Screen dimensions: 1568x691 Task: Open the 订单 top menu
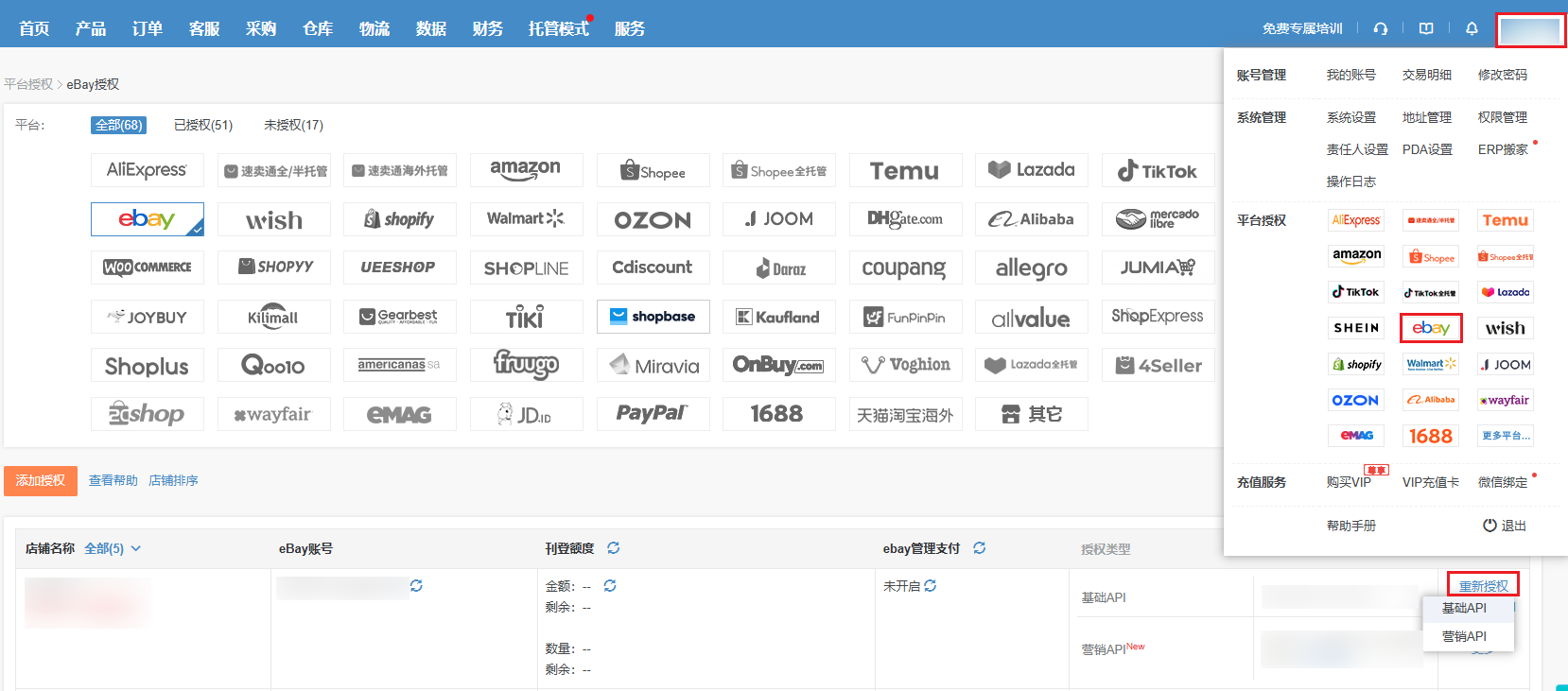148,28
